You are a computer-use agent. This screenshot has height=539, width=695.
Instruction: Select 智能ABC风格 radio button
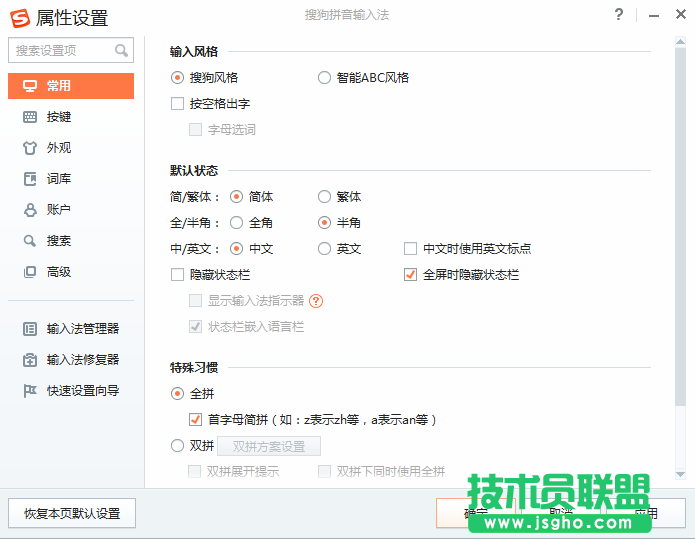click(x=324, y=78)
